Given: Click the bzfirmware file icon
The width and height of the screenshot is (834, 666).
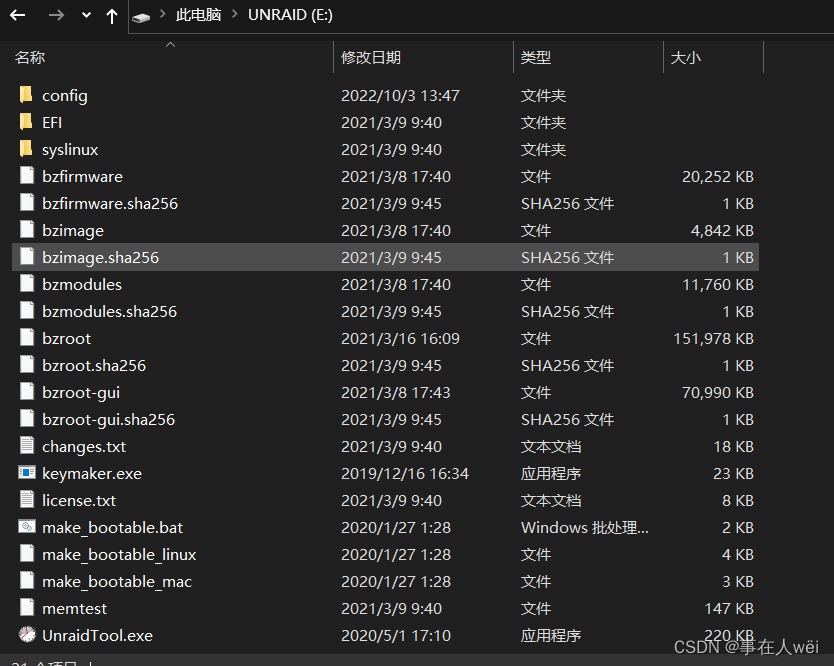Looking at the screenshot, I should pyautogui.click(x=27, y=175).
